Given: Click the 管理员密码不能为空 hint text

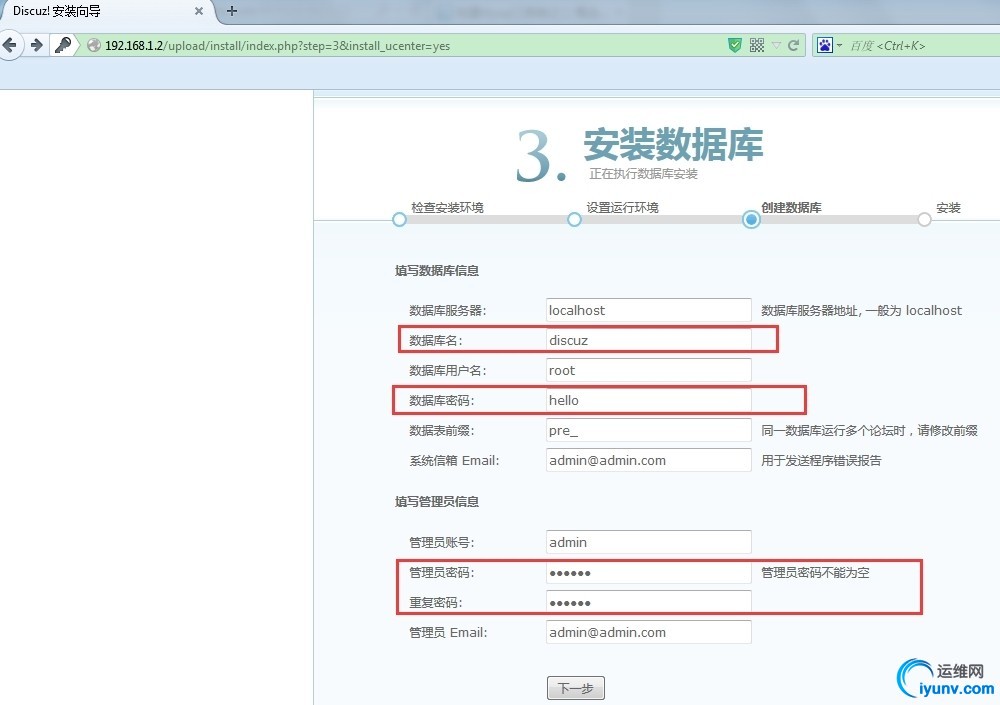Looking at the screenshot, I should coord(815,572).
